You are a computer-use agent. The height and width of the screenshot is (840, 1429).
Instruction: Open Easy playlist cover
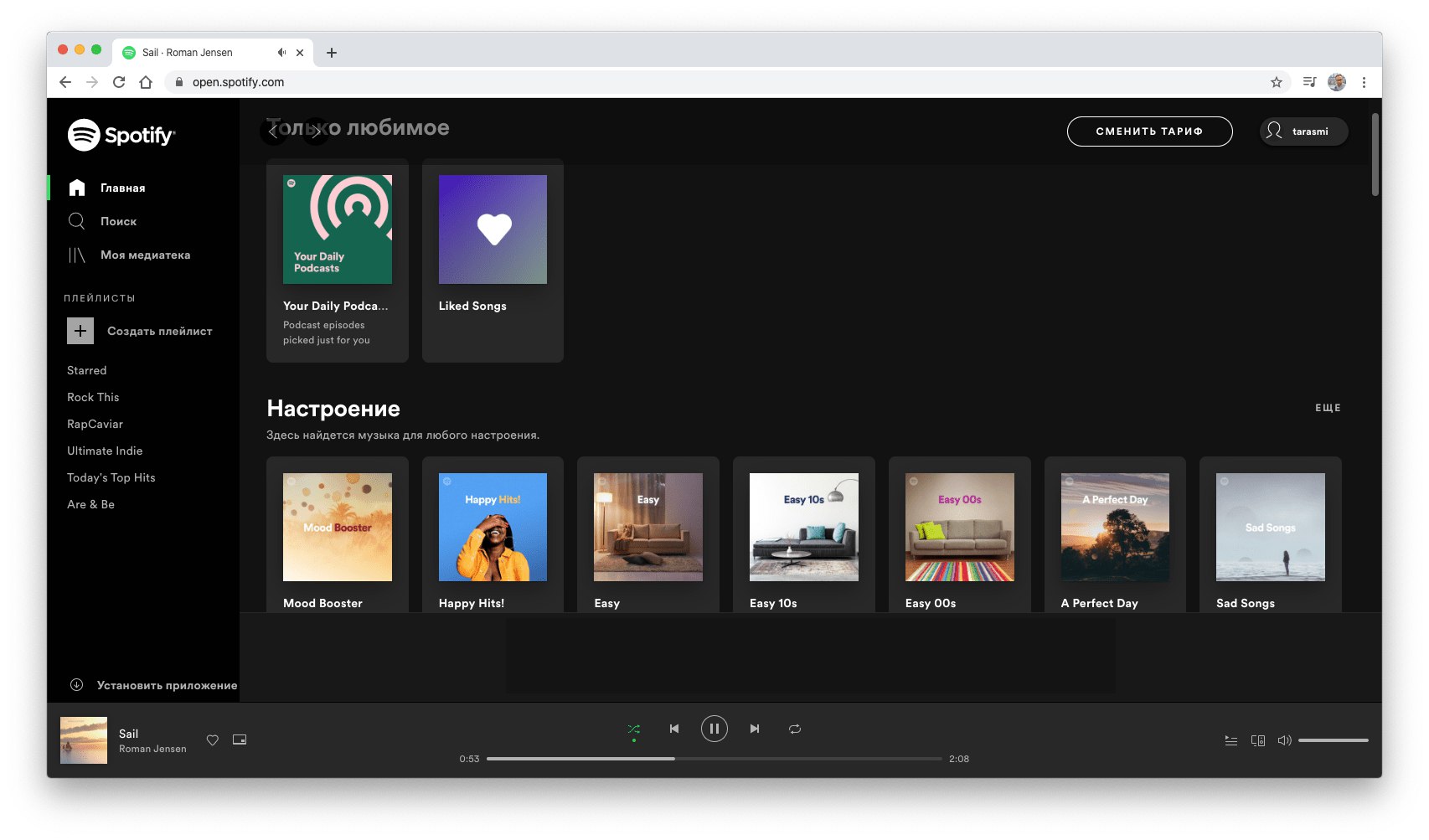[x=648, y=527]
